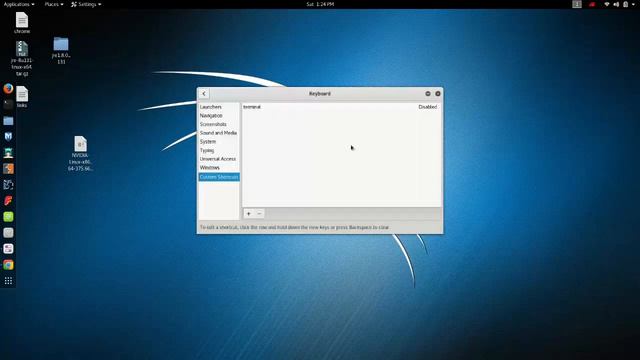
Task: Select the jre1.8.0_131 folder on the desktop
Action: pyautogui.click(x=61, y=51)
